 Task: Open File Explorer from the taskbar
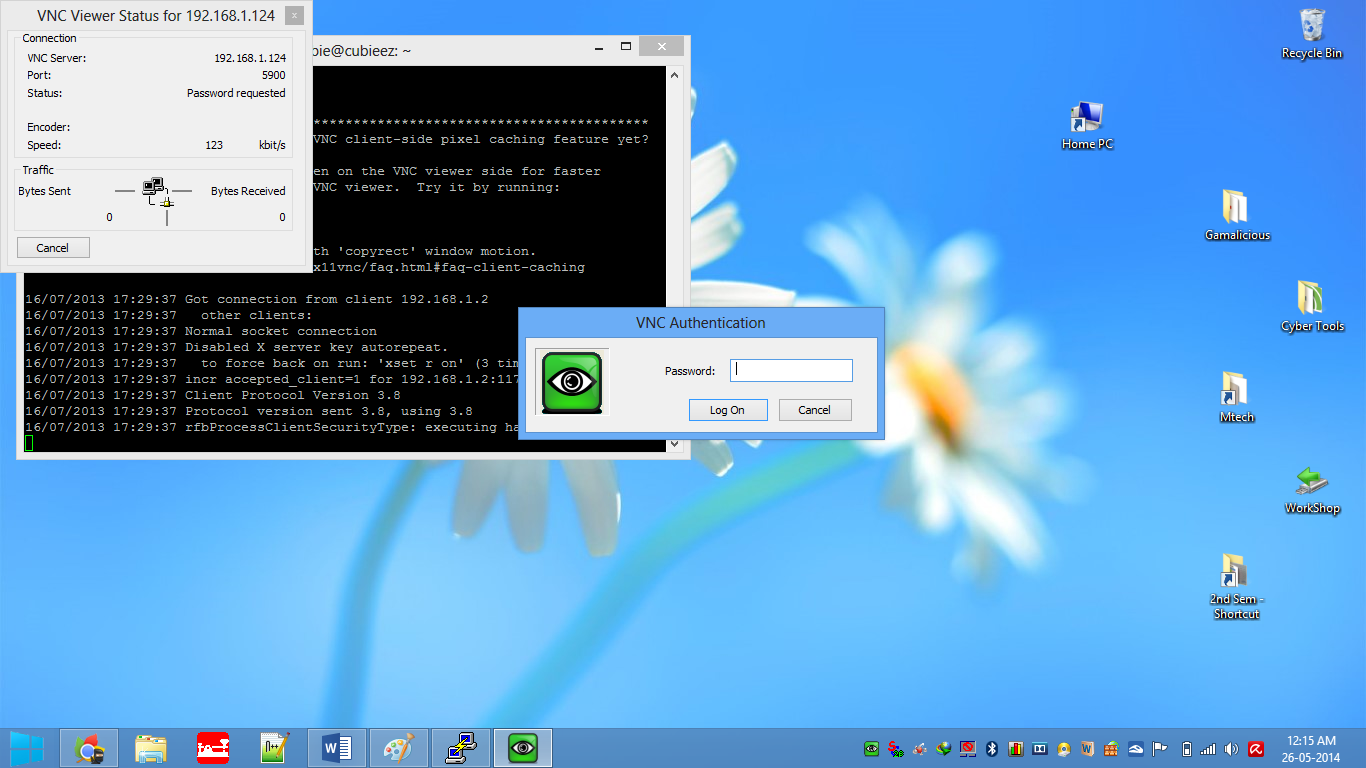coord(151,748)
